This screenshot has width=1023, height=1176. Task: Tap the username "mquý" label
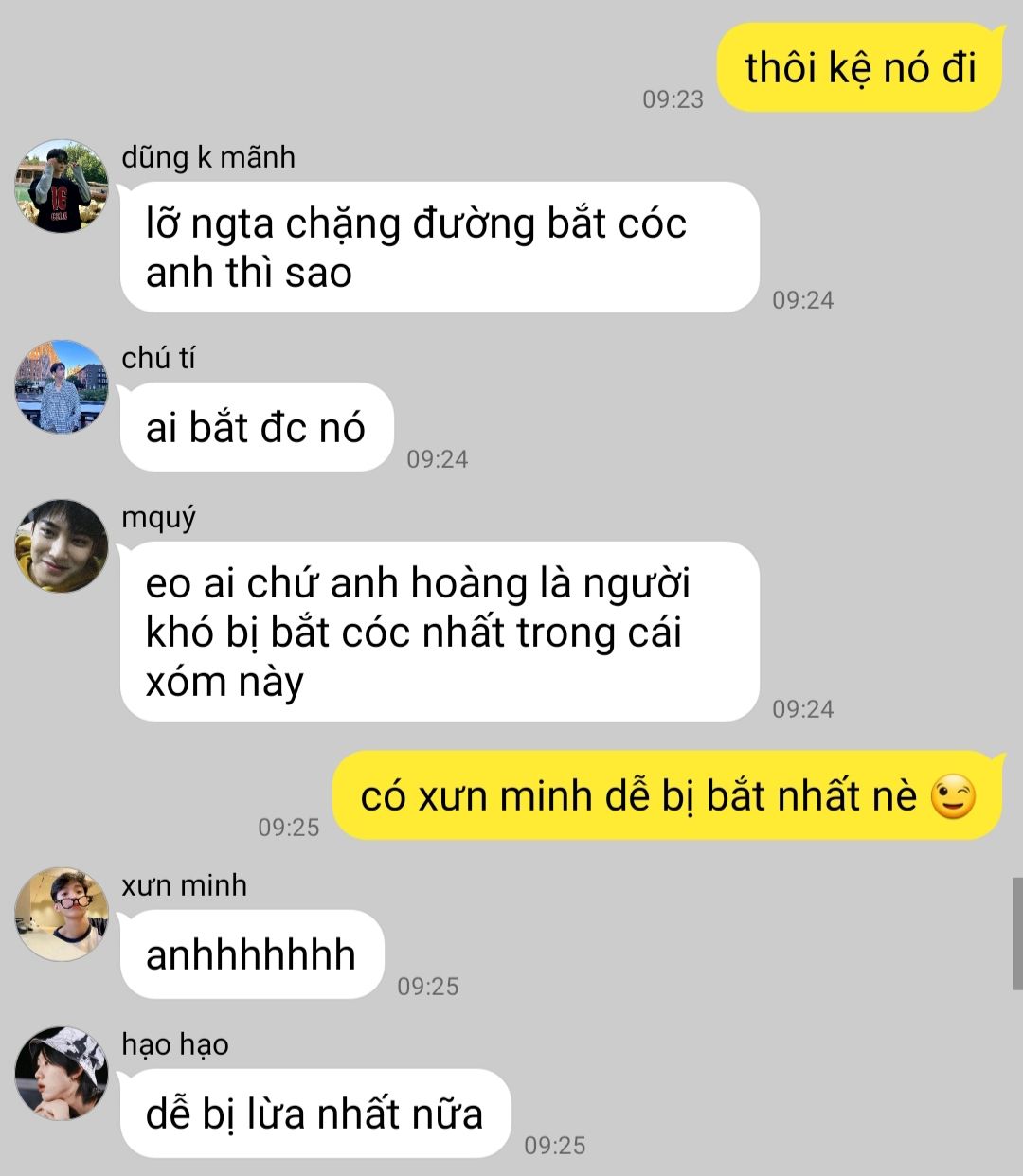pos(158,518)
